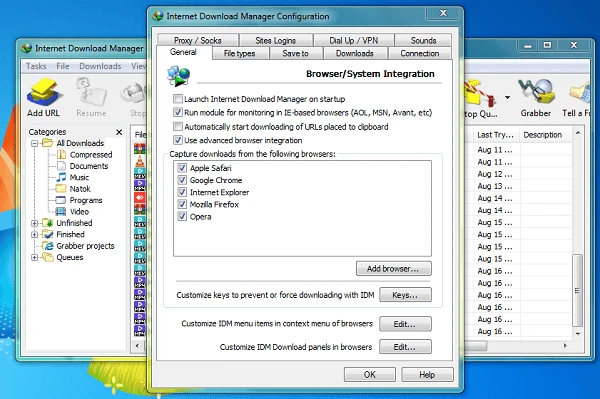The height and width of the screenshot is (399, 600).
Task: Close the Configuration dialog
Action: click(443, 13)
